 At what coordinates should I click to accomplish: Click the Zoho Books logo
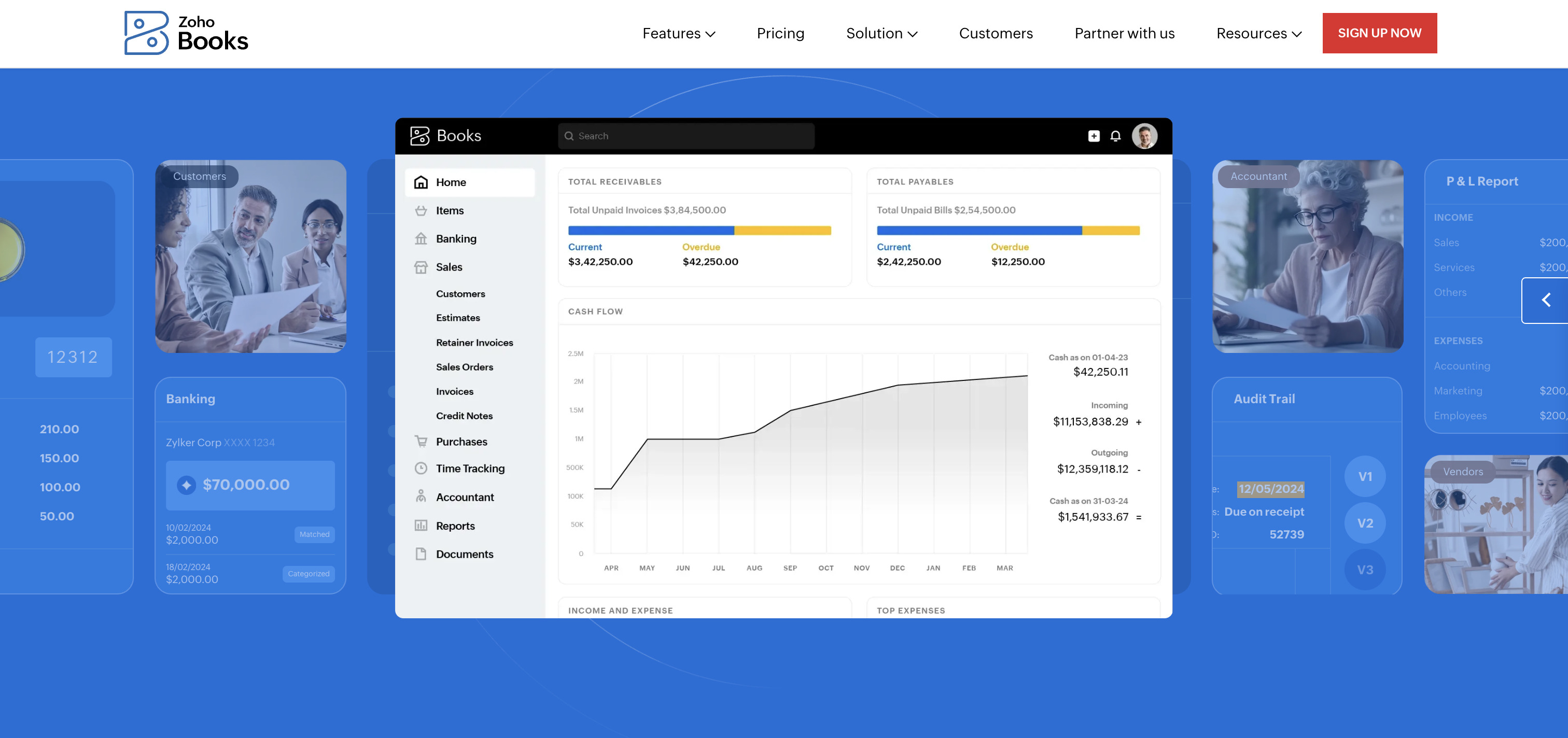click(x=186, y=33)
